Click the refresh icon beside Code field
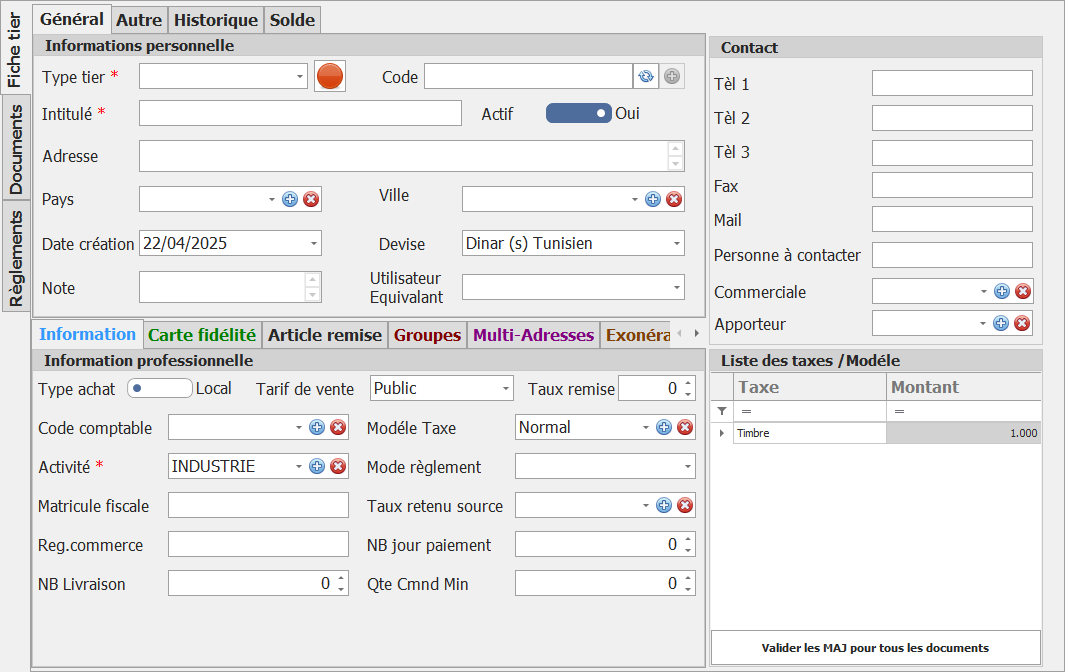The width and height of the screenshot is (1065, 672). click(646, 76)
